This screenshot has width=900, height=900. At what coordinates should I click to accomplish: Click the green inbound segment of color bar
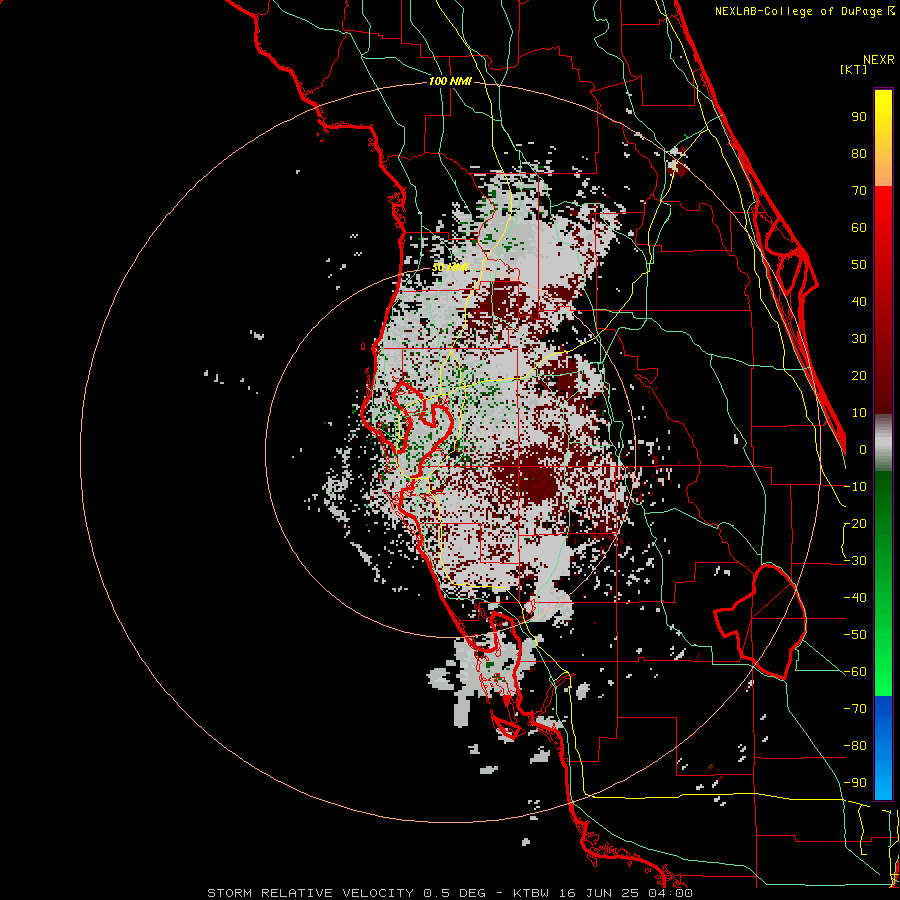coord(883,584)
